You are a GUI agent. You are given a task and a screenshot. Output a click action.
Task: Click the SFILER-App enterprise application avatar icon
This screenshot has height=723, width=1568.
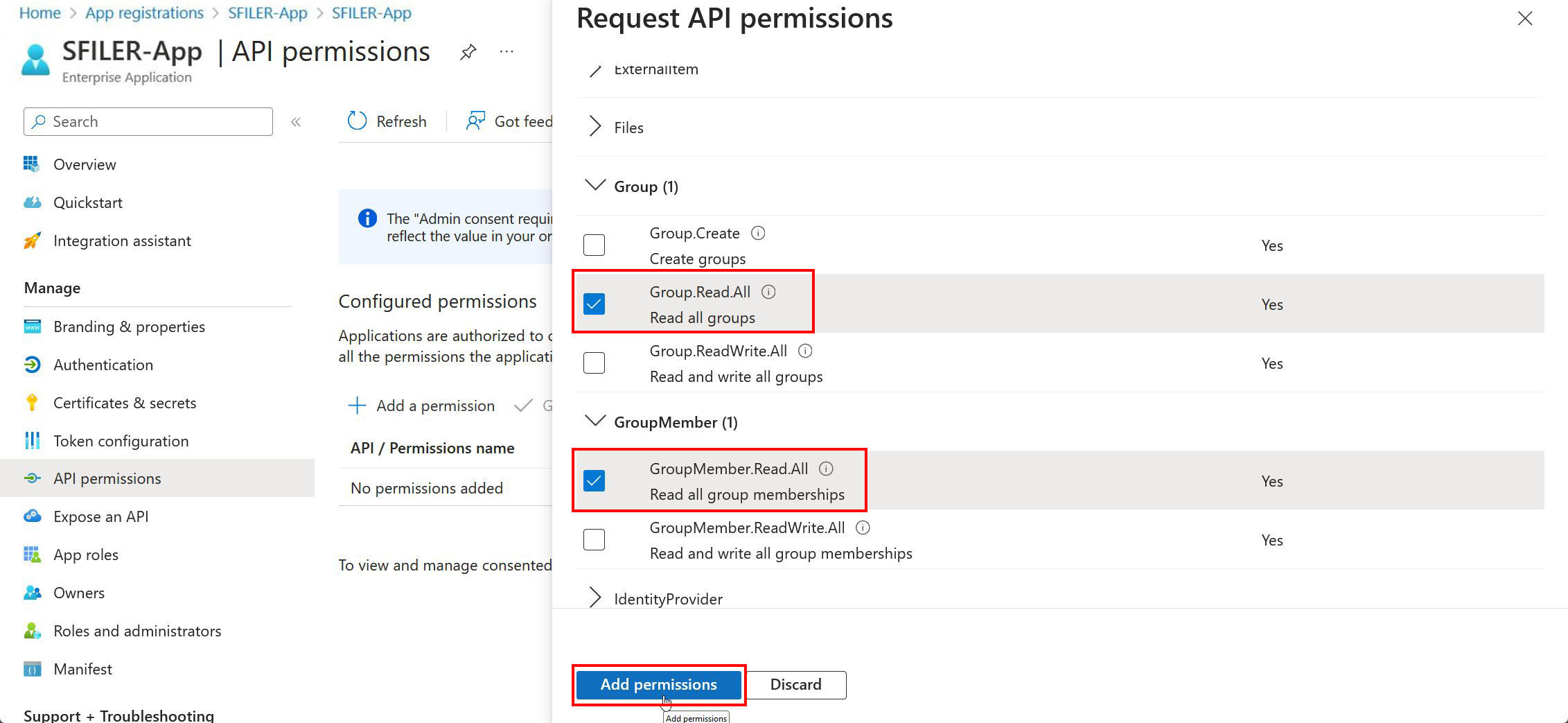pos(36,60)
